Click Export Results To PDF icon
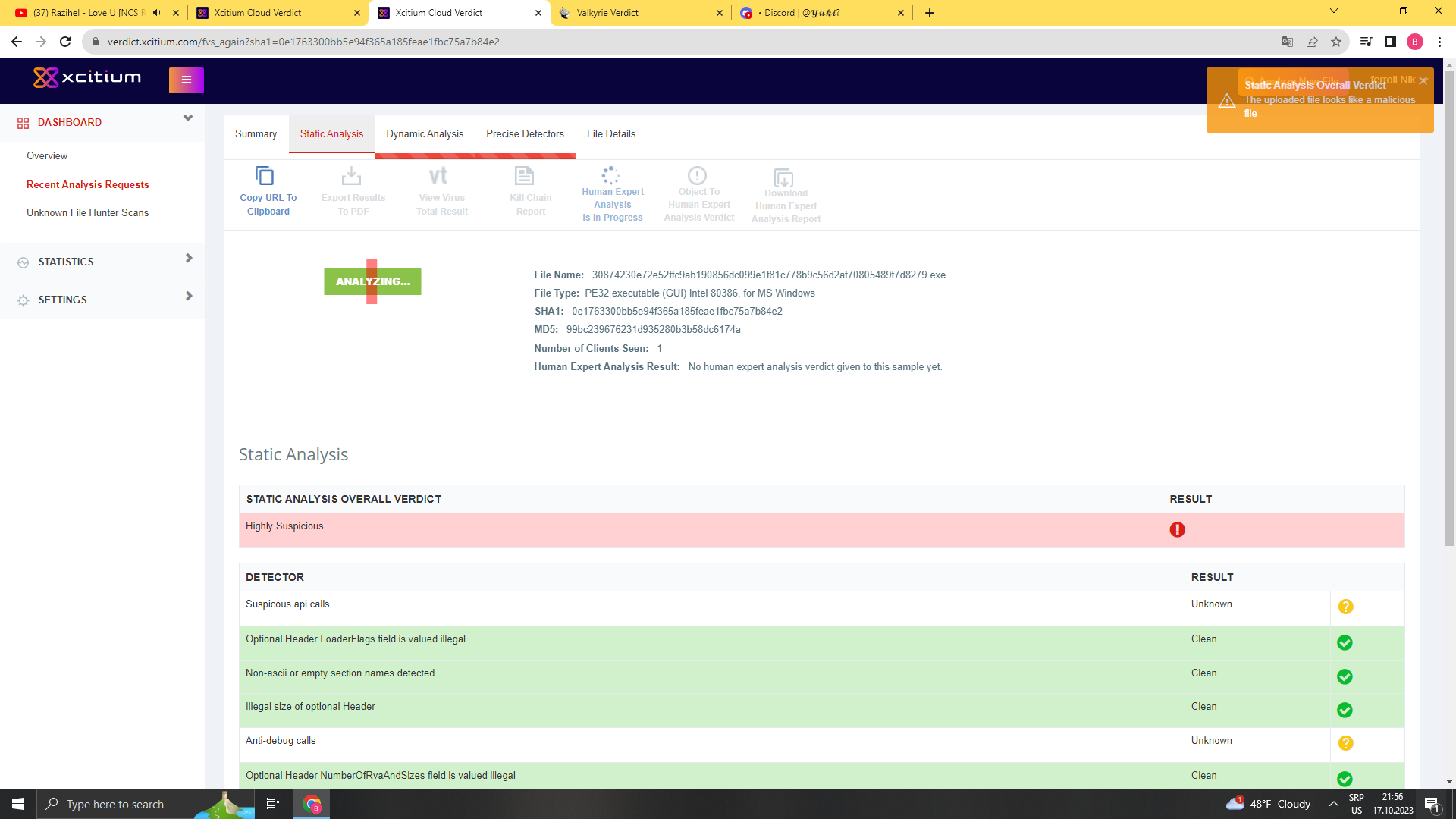The height and width of the screenshot is (819, 1456). 351,176
